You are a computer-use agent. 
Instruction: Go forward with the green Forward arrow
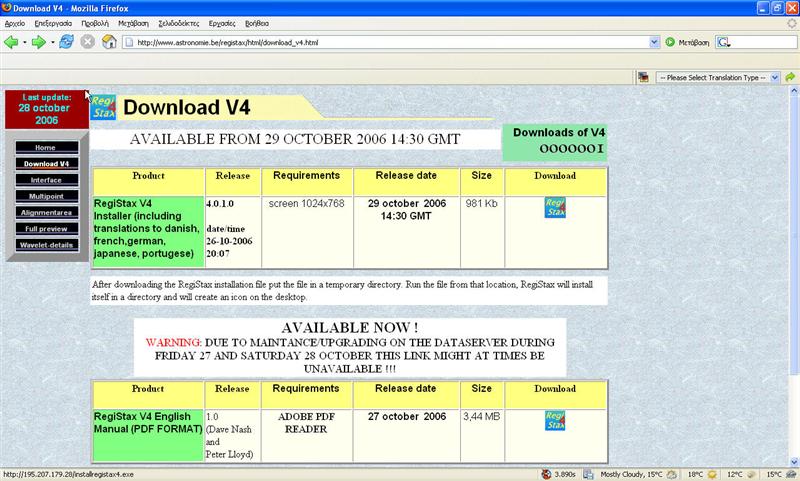pos(39,42)
